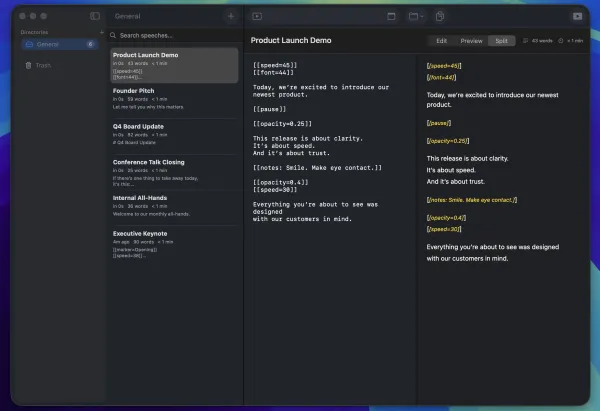Switch to Edit view tab

point(441,41)
